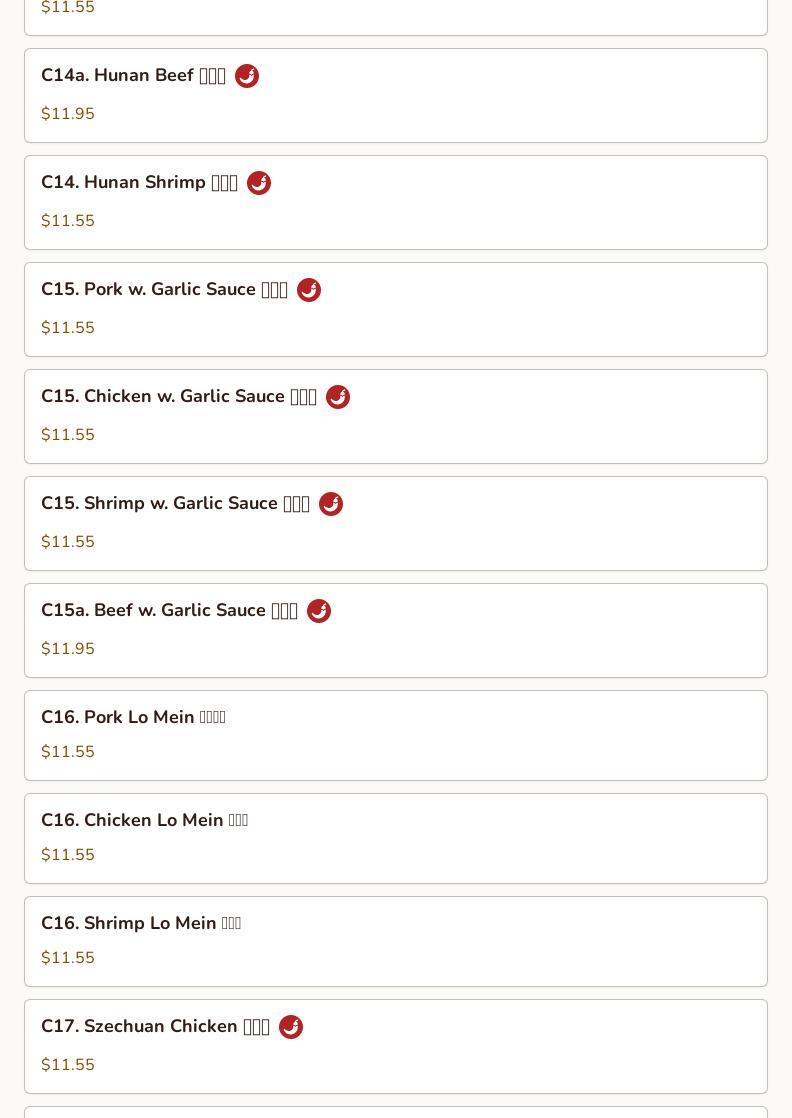Open C15. Shrimp w. Garlic Sauce
This screenshot has width=792, height=1118.
coord(396,523)
